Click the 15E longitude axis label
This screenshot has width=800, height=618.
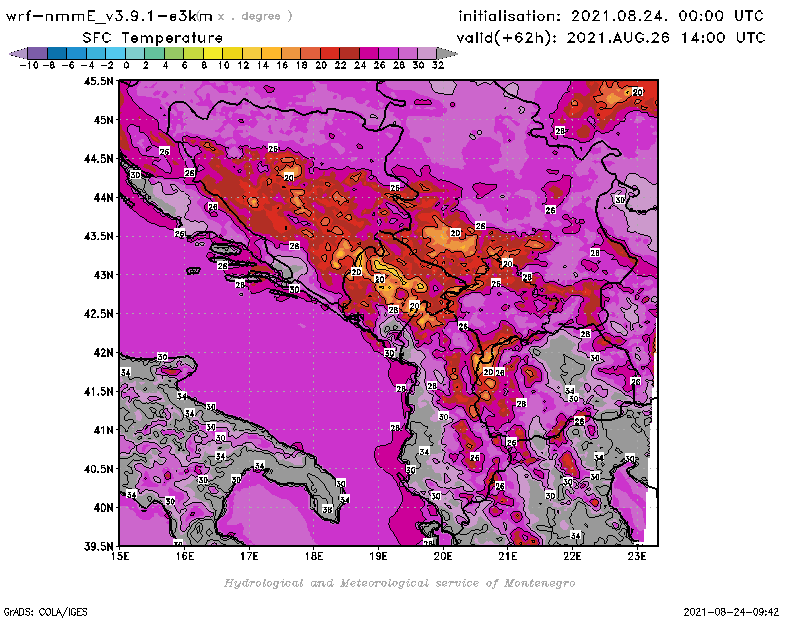coord(120,556)
